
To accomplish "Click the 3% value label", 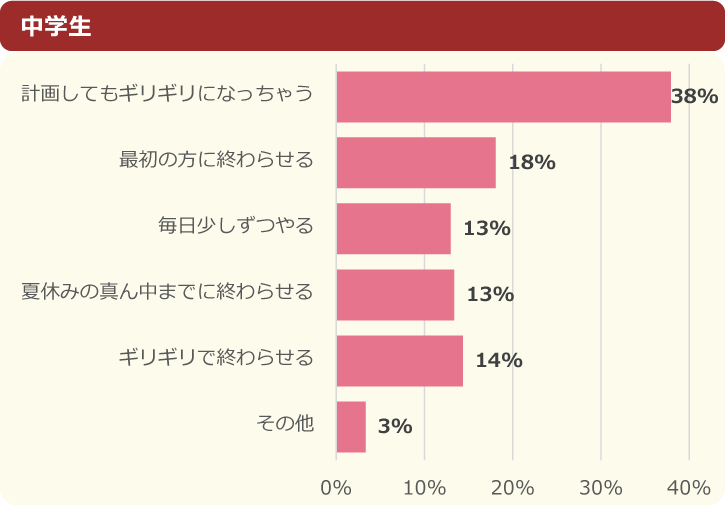I will (395, 427).
